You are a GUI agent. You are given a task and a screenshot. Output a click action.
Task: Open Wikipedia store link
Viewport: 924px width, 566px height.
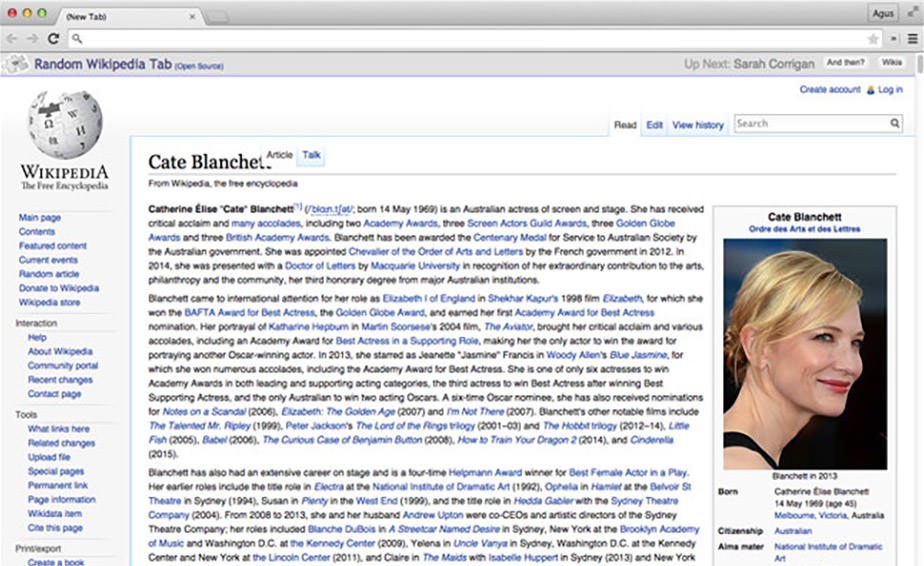pyautogui.click(x=49, y=302)
